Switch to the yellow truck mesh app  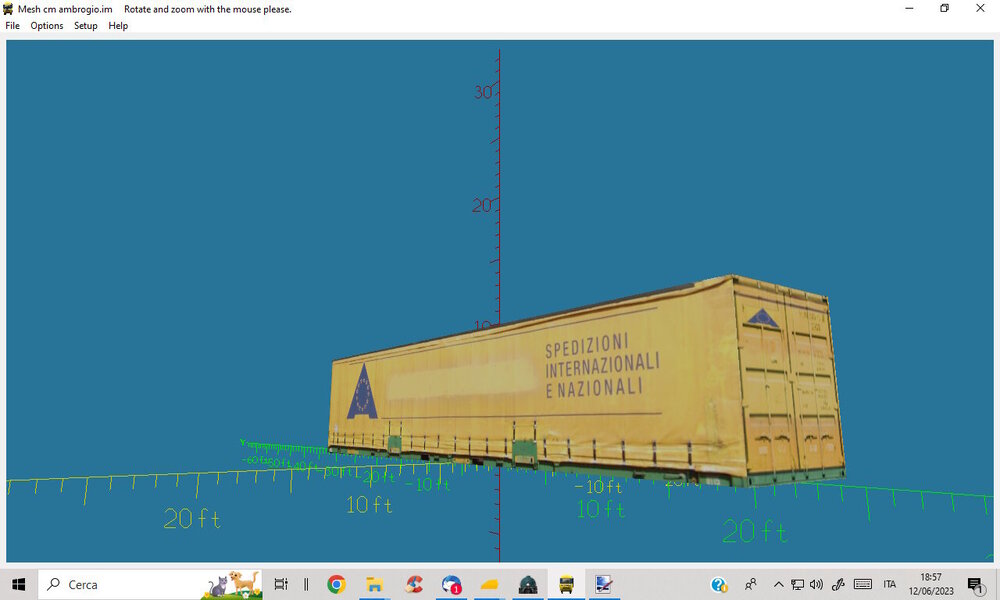tap(566, 584)
